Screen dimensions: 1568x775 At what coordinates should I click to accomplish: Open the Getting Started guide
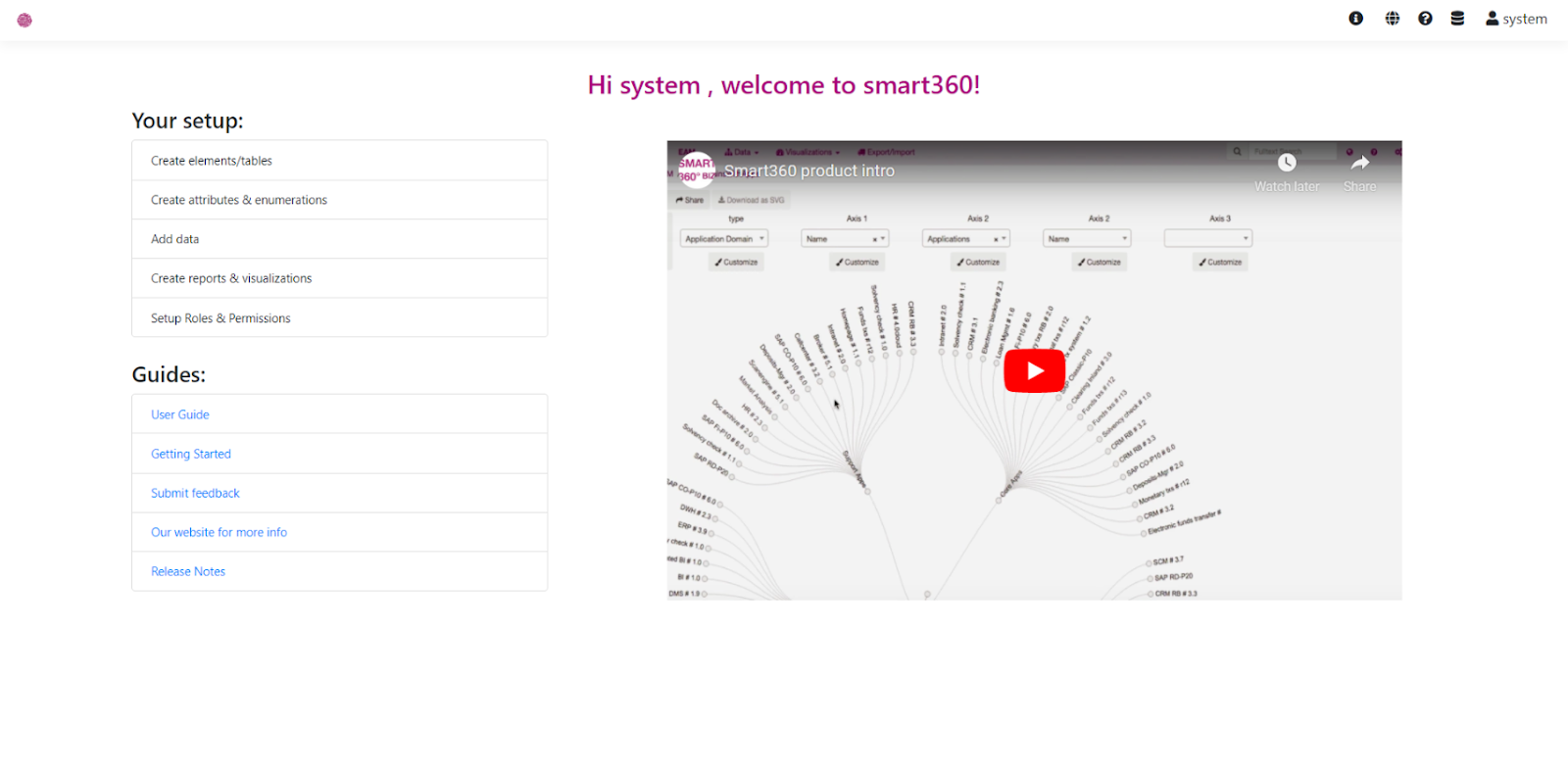(x=191, y=454)
